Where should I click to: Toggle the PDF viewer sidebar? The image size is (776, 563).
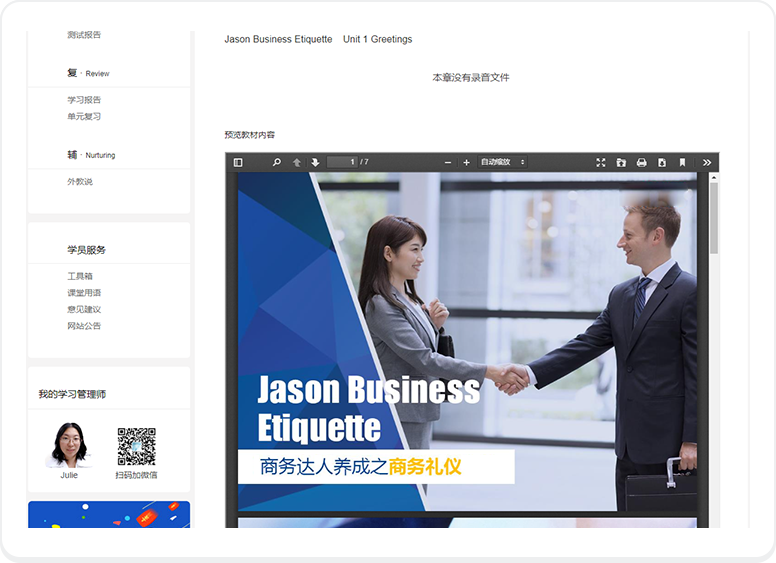[238, 162]
